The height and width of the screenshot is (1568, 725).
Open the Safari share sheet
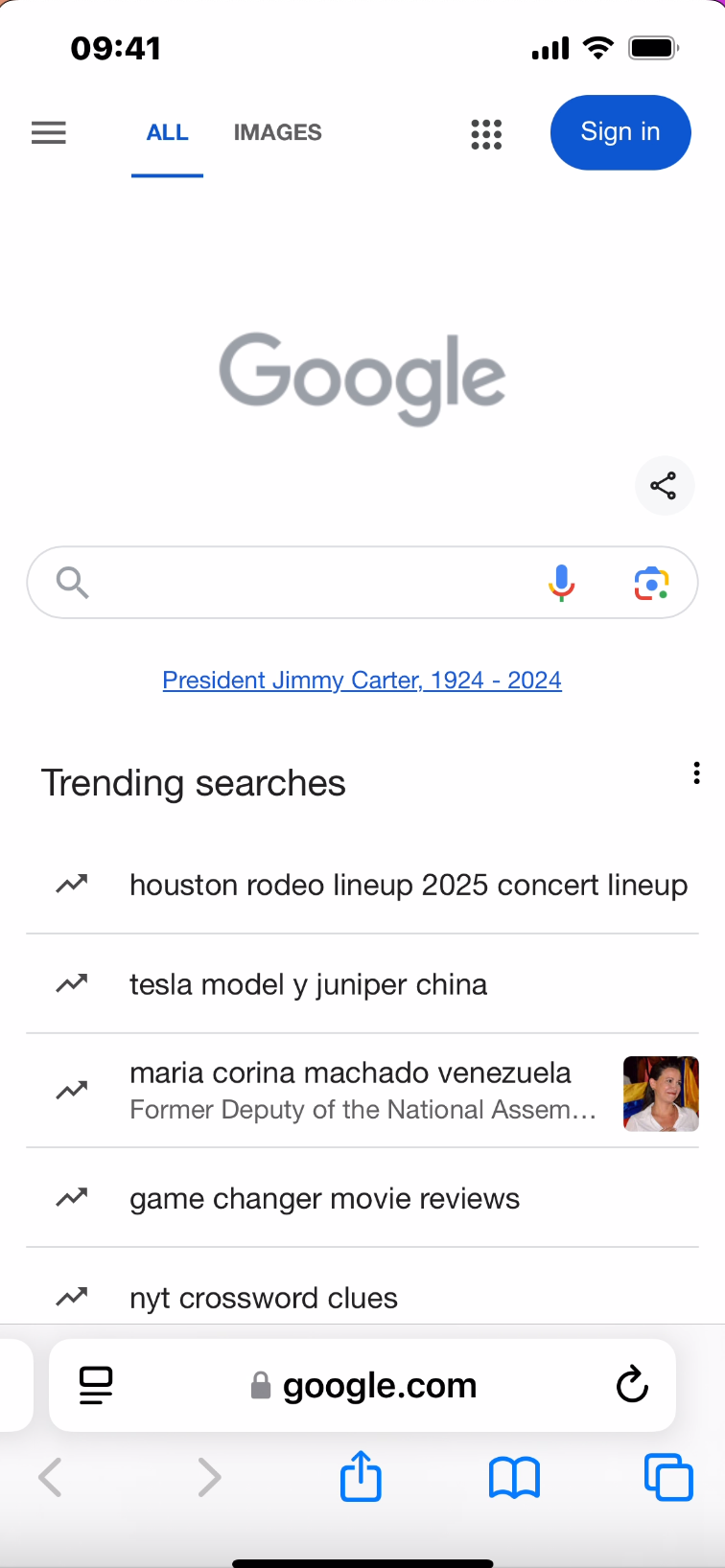[361, 1477]
